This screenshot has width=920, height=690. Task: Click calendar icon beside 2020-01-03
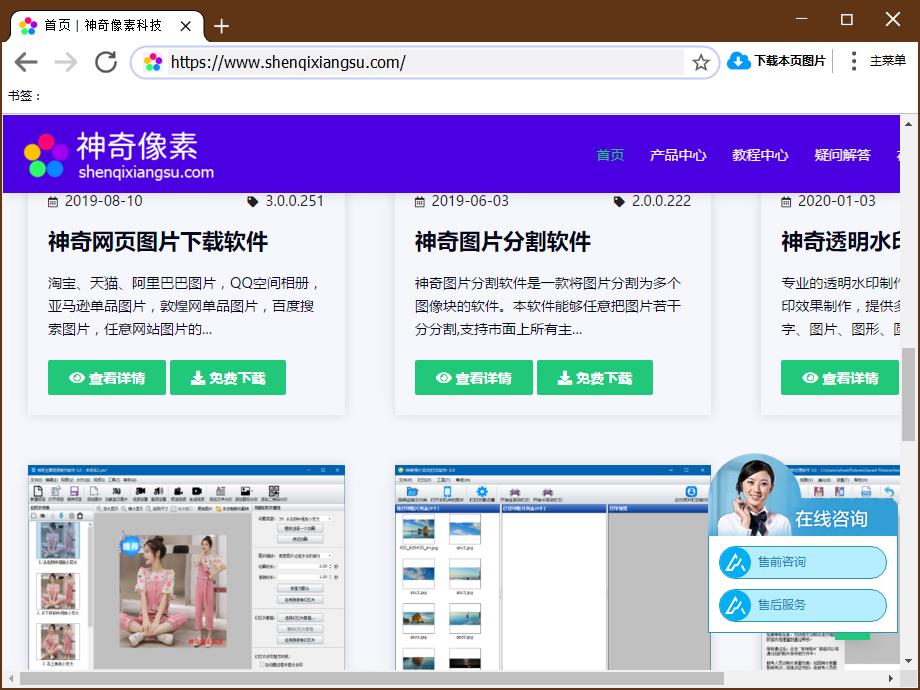click(786, 202)
